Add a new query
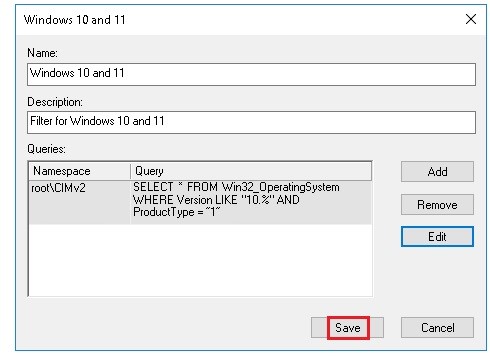This screenshot has width=490, height=360. coord(437,172)
